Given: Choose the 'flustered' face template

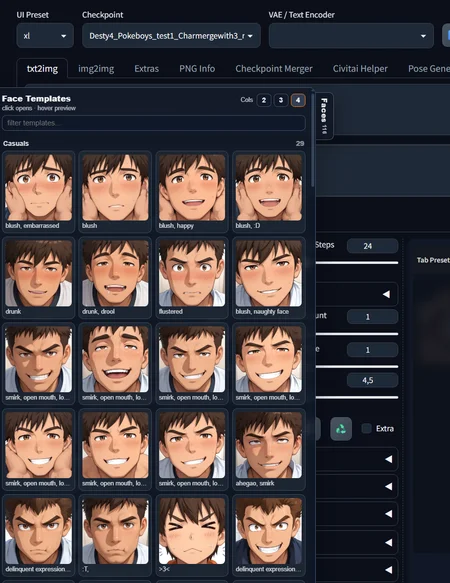Looking at the screenshot, I should (x=192, y=278).
